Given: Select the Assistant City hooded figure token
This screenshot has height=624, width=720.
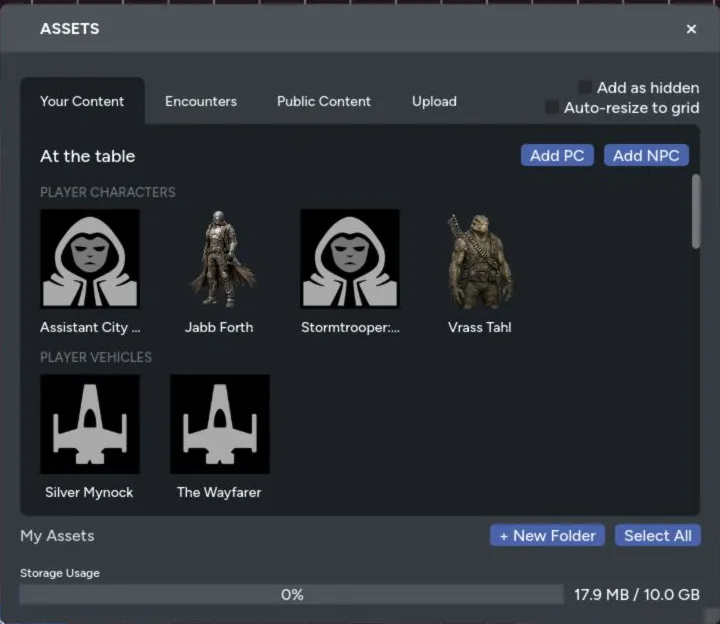Looking at the screenshot, I should (x=90, y=259).
